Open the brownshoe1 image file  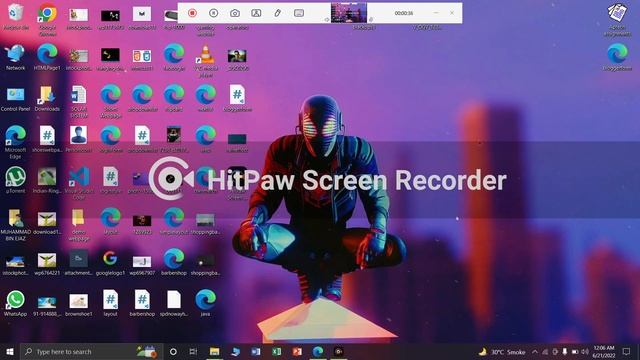pyautogui.click(x=79, y=303)
